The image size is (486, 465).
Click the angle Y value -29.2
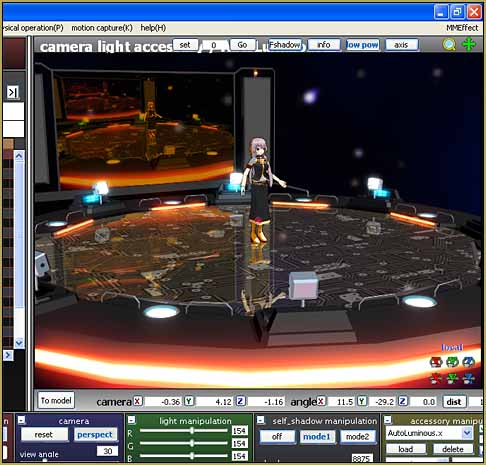[382, 402]
